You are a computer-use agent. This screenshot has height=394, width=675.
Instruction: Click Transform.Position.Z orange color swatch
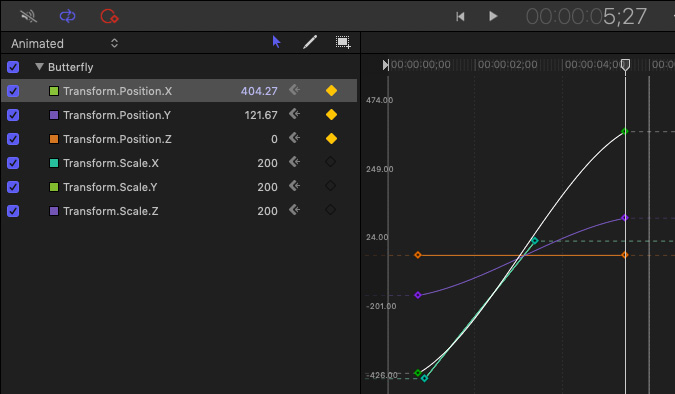coord(54,139)
